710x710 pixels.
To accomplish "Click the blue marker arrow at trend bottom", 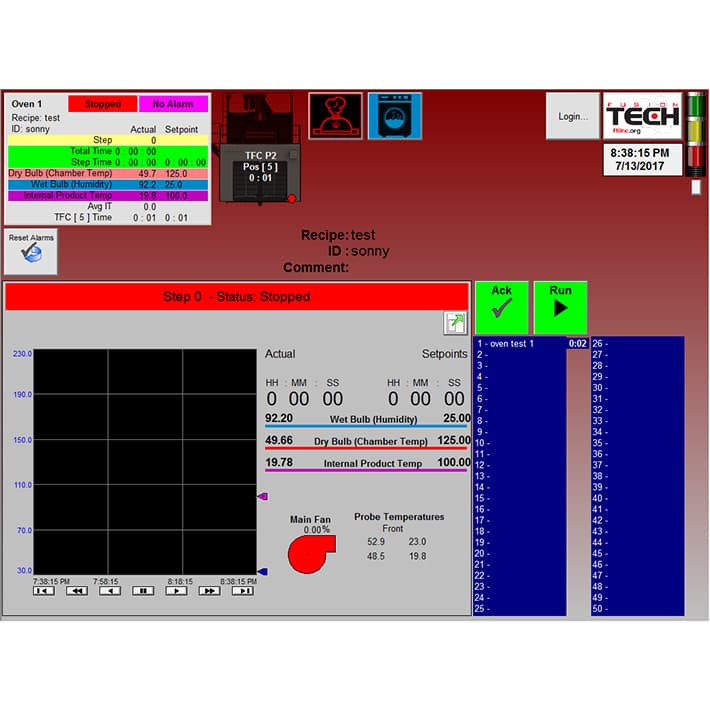I will point(263,572).
